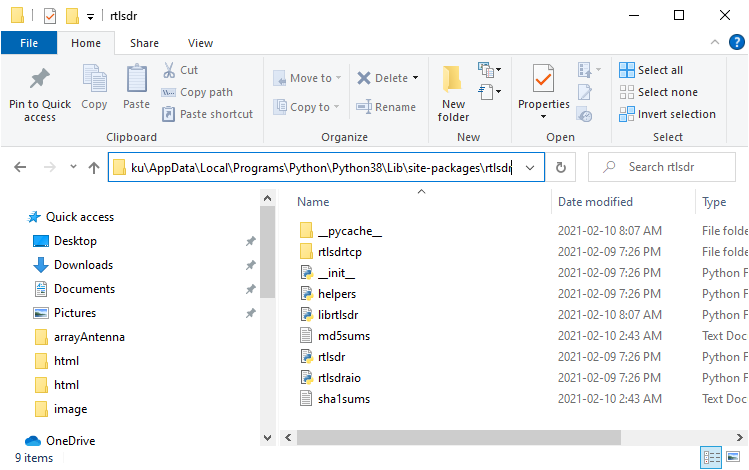This screenshot has width=749, height=470.
Task: Open the Easy access dropdown icon
Action: coord(489,91)
